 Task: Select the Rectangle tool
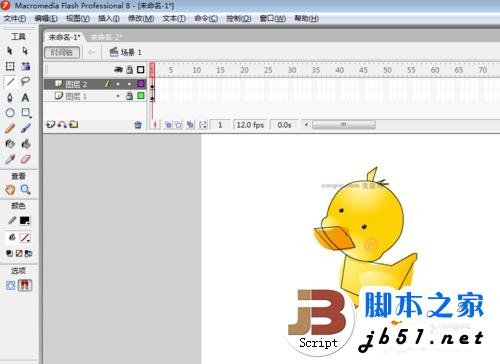tap(26, 113)
